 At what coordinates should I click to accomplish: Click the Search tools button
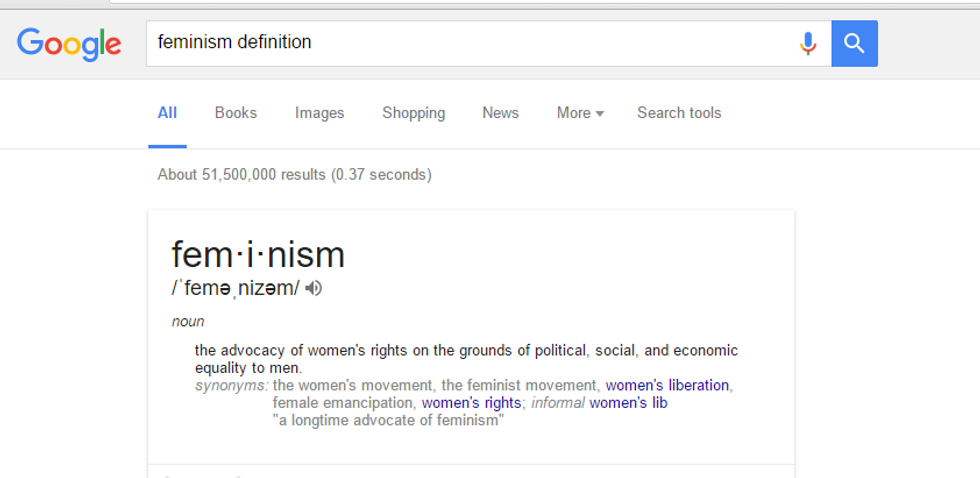679,113
